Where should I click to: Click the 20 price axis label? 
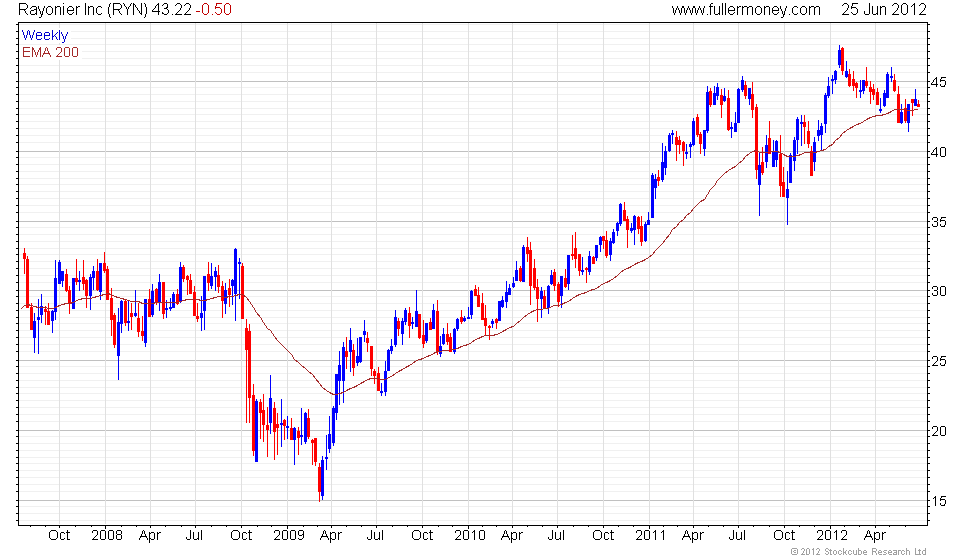pos(938,432)
